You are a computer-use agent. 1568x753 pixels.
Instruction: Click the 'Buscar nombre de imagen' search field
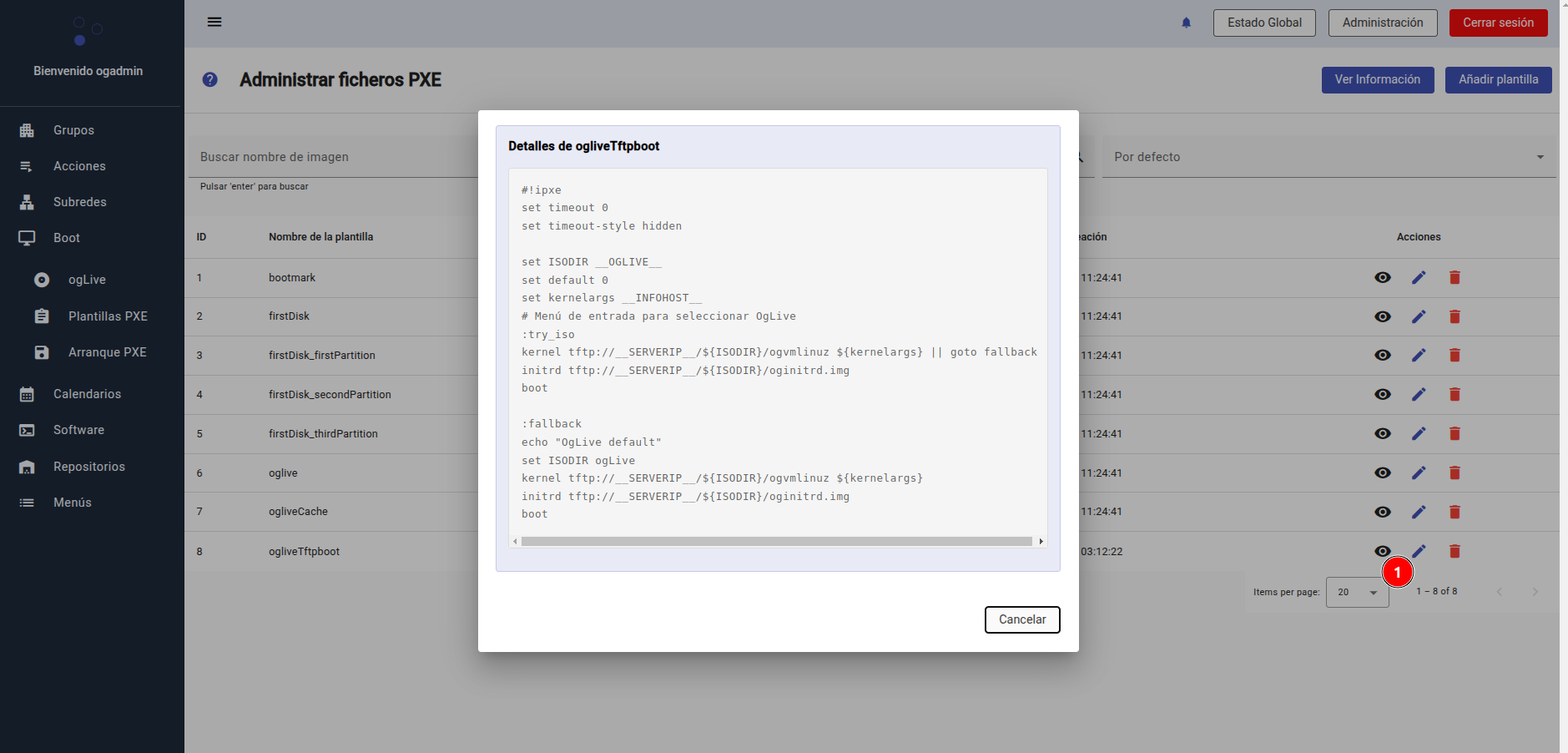334,157
